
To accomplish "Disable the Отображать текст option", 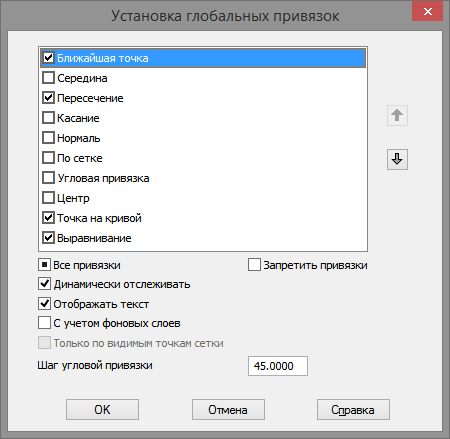I will [44, 304].
